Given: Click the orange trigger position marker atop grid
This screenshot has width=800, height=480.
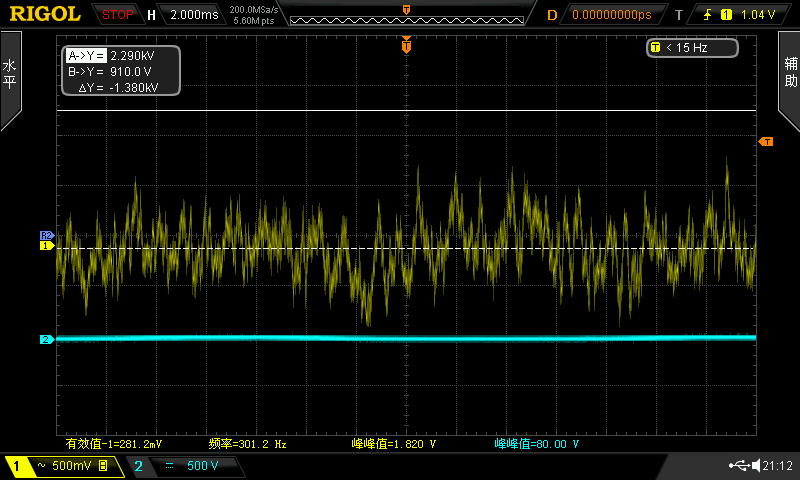Looking at the screenshot, I should point(406,45).
